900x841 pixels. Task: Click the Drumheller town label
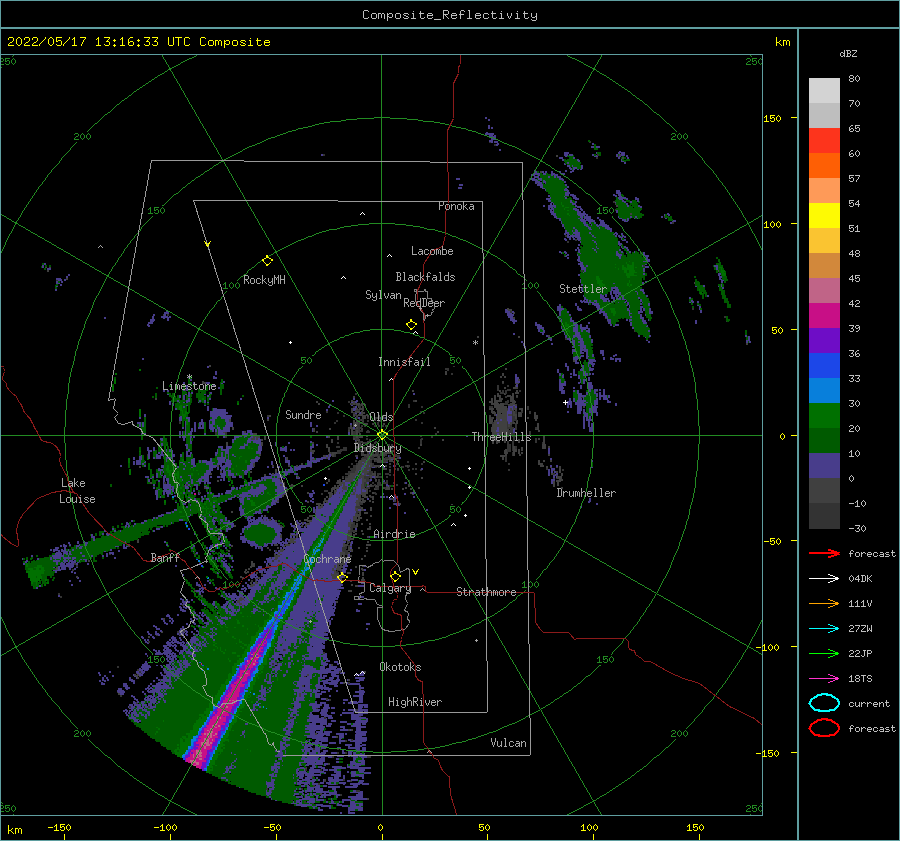[586, 493]
